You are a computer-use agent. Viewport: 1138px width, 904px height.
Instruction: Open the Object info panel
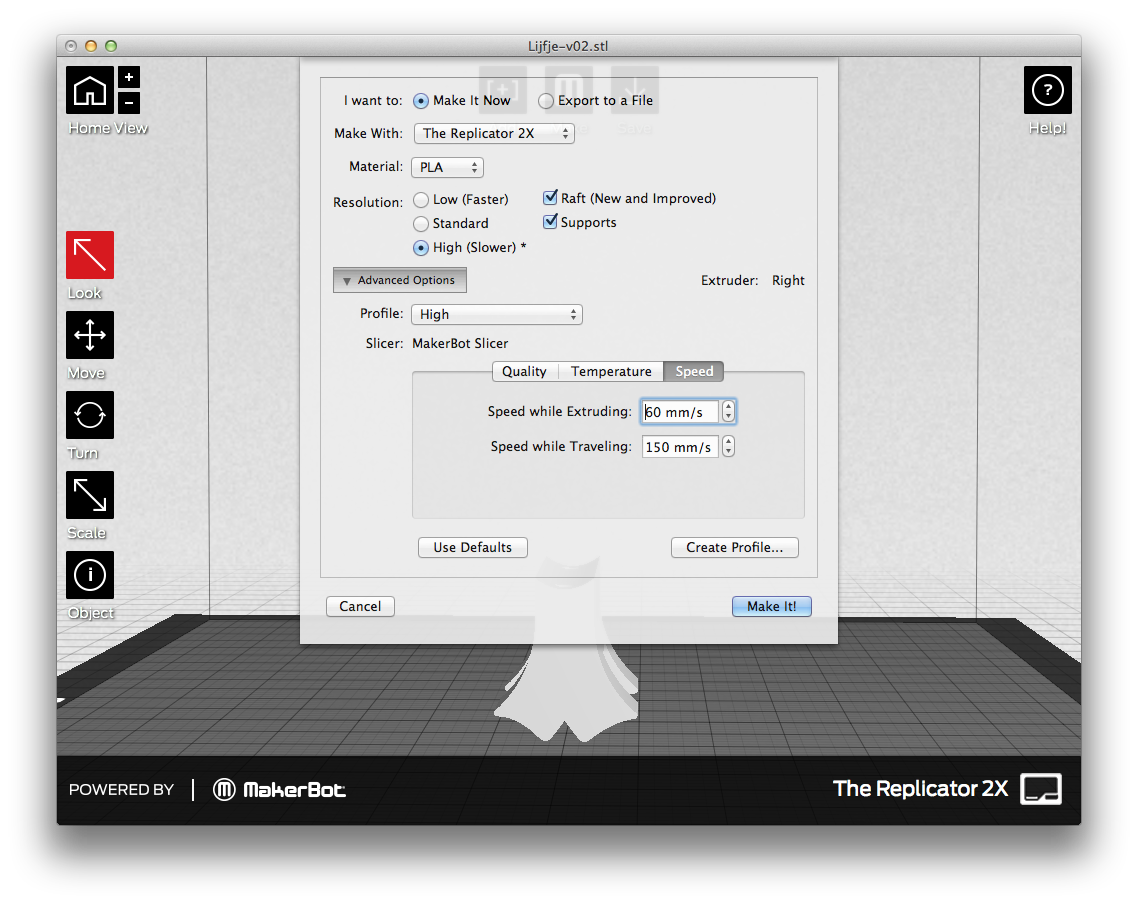point(89,575)
